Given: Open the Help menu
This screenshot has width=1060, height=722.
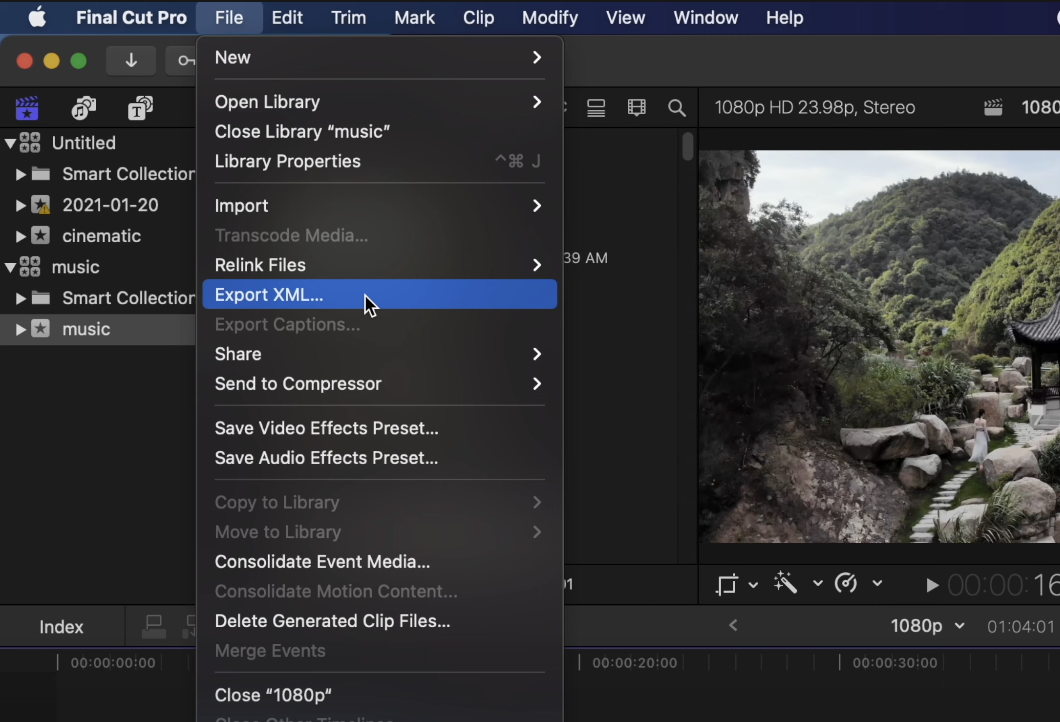Looking at the screenshot, I should pos(784,18).
